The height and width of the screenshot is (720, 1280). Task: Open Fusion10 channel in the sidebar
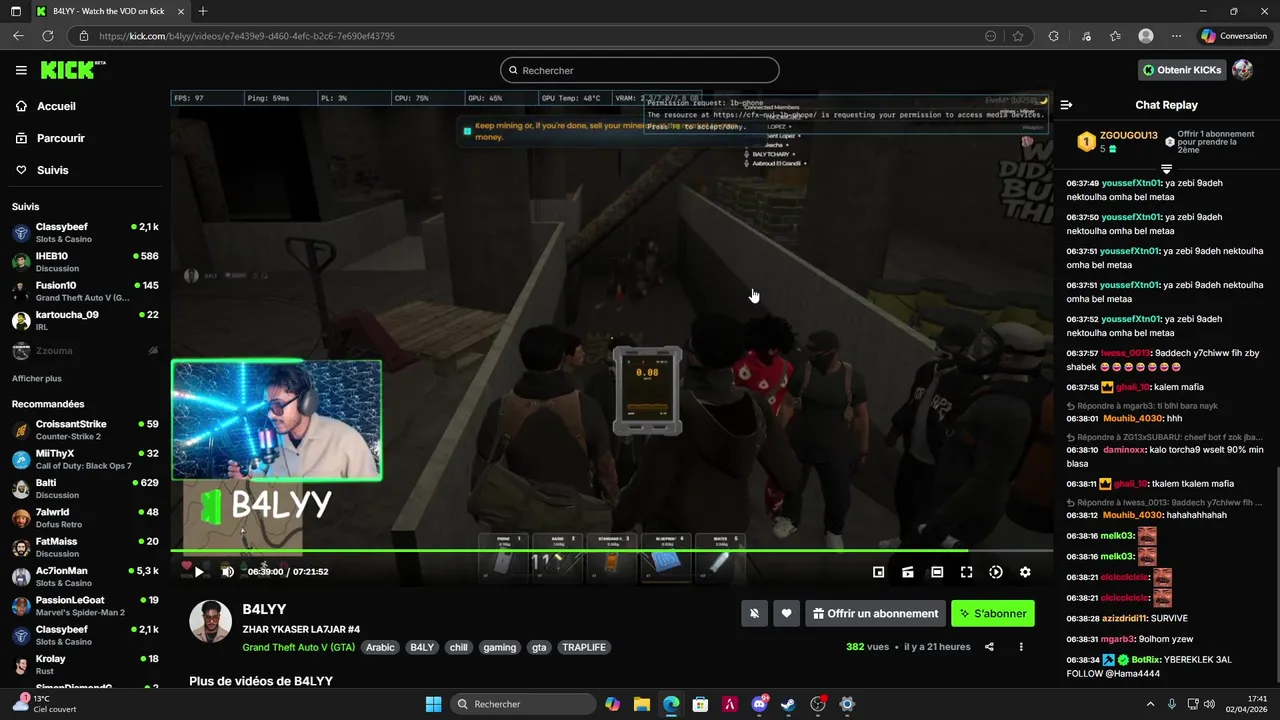(x=85, y=291)
